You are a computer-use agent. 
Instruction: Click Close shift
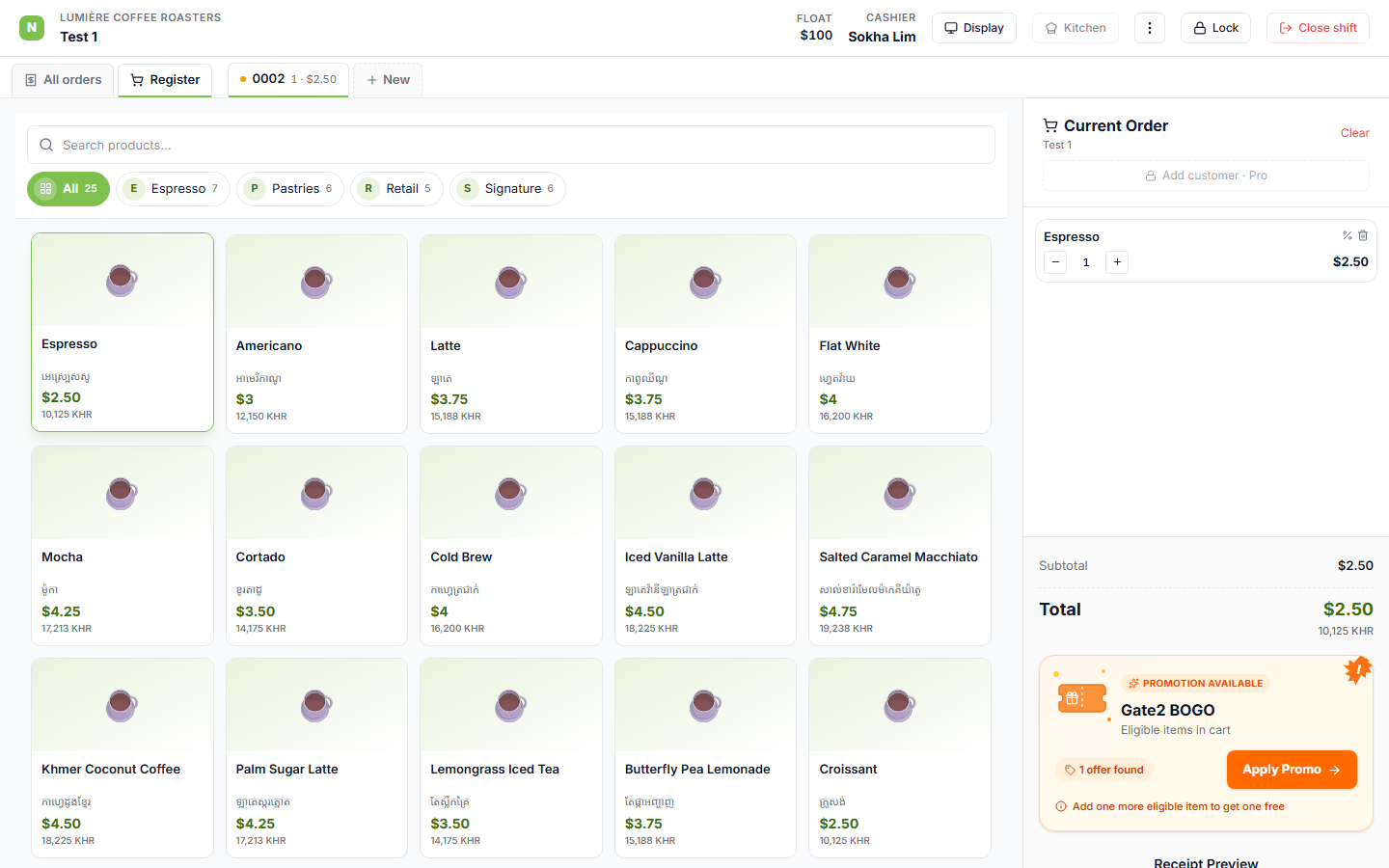tap(1318, 28)
